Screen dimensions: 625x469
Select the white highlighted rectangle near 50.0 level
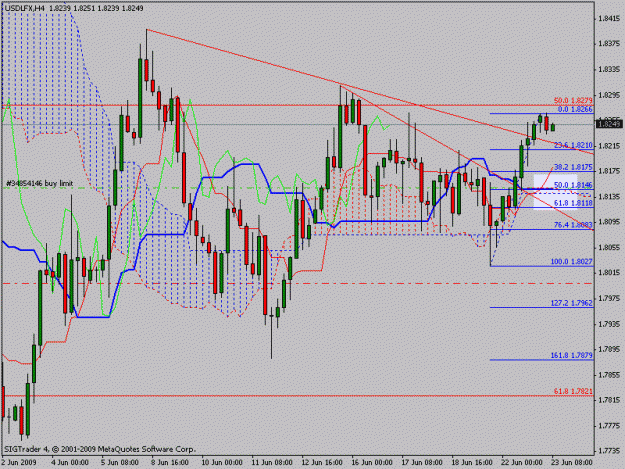click(555, 191)
